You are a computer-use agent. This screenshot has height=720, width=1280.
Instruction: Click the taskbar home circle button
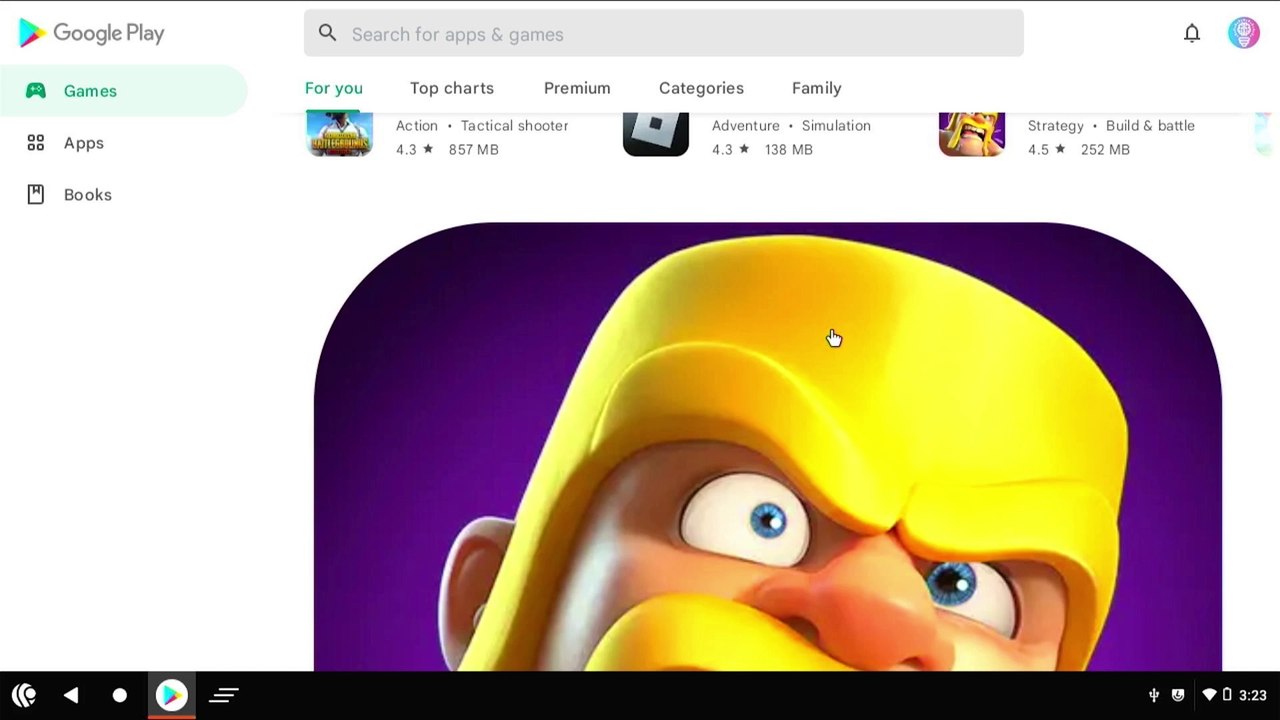coord(120,695)
